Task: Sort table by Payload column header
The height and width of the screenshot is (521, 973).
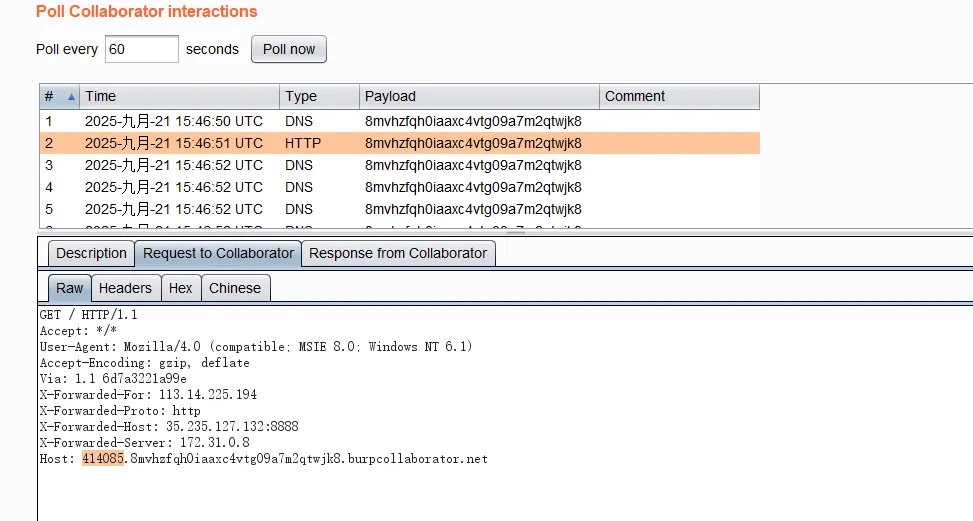Action: tap(478, 97)
